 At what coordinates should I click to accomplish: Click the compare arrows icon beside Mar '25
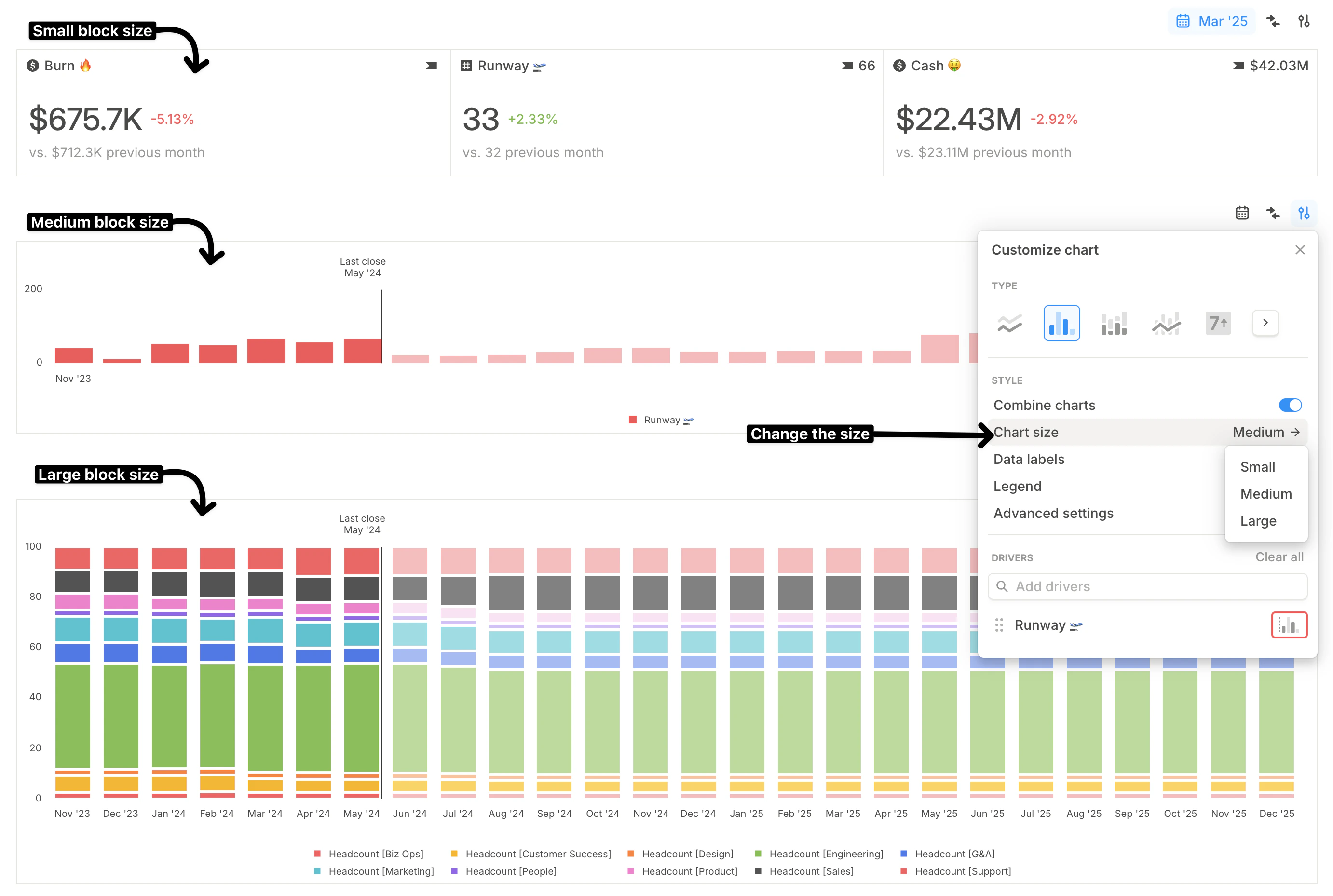(x=1272, y=21)
